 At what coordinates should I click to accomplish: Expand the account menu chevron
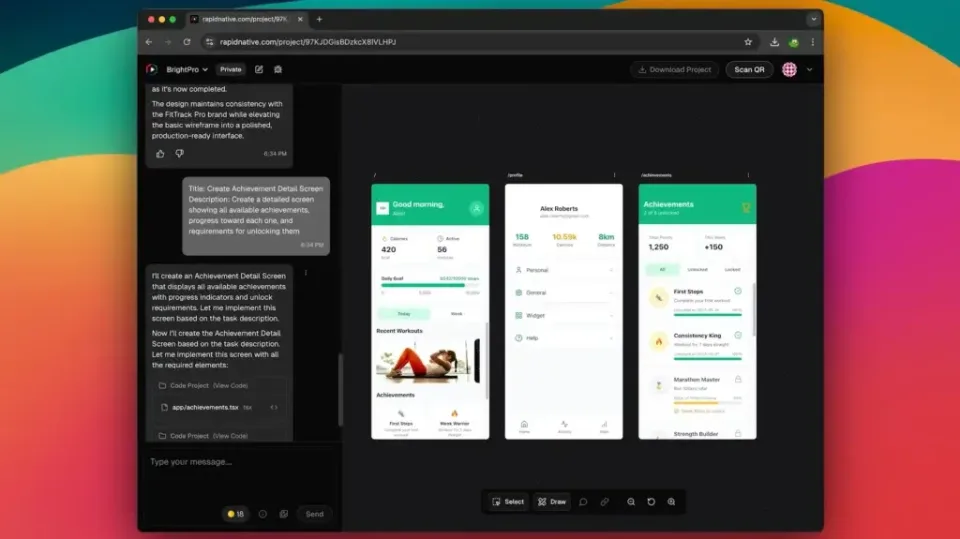tap(809, 69)
